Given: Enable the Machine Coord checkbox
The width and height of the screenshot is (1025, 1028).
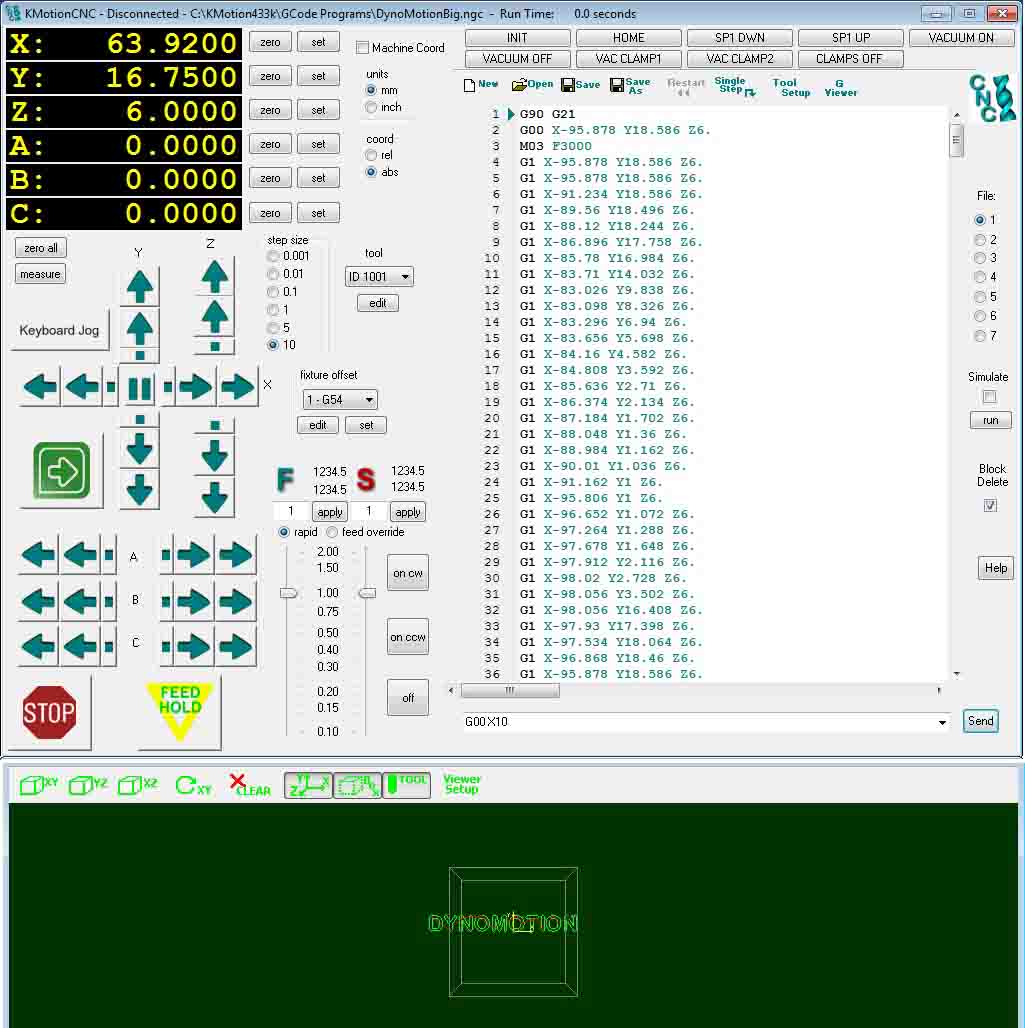Looking at the screenshot, I should pyautogui.click(x=363, y=48).
